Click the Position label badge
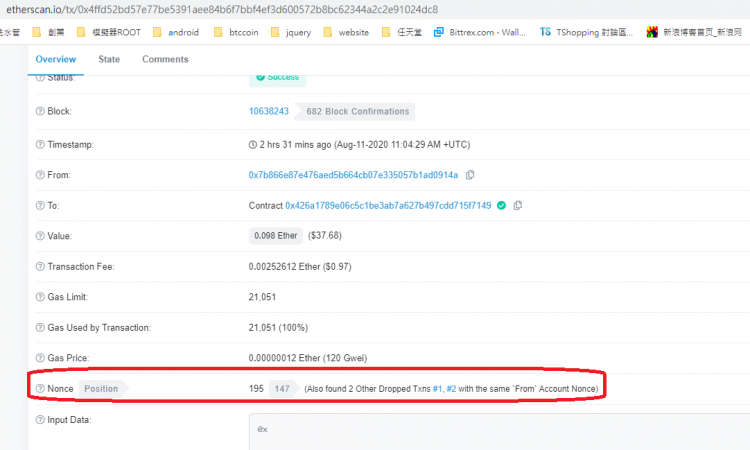 click(103, 389)
